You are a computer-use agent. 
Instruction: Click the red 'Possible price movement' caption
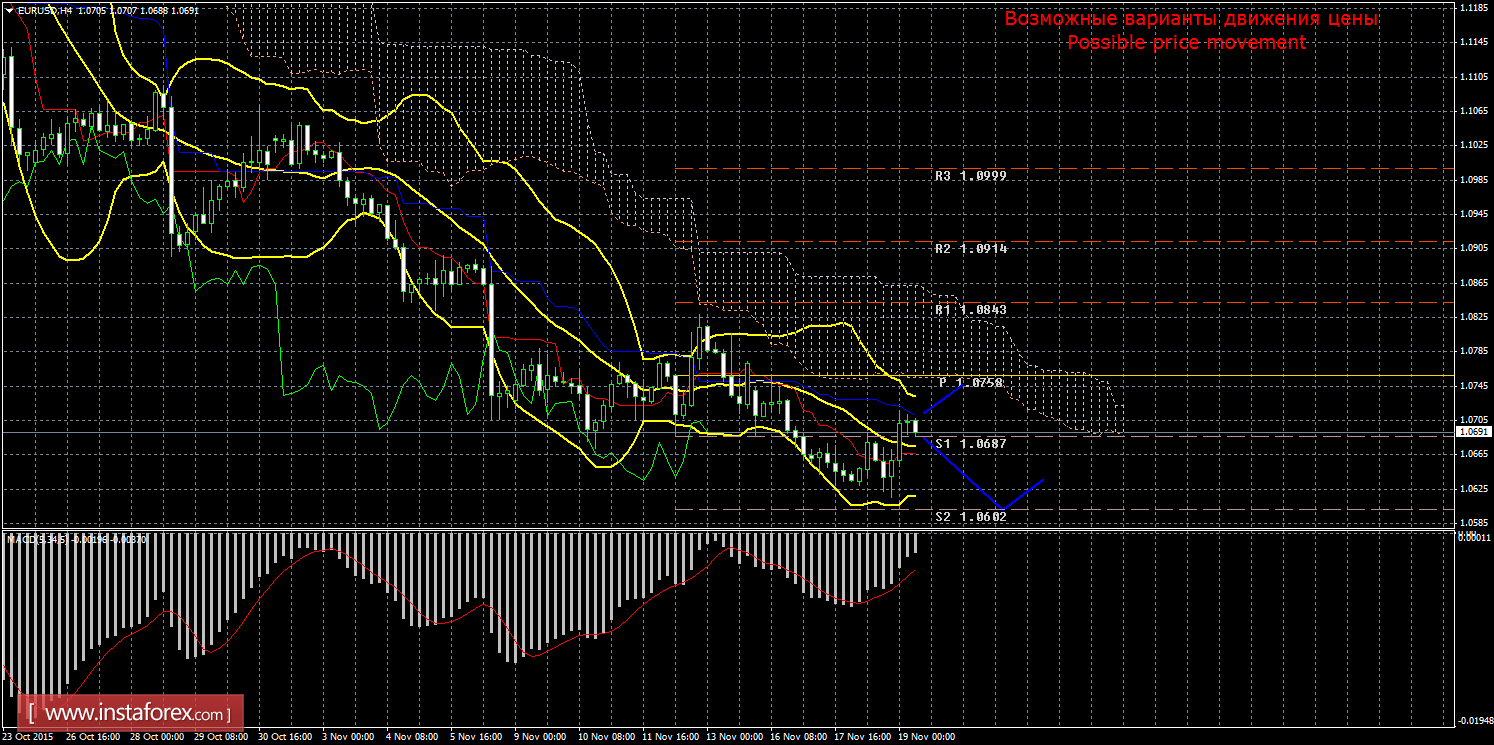coord(1187,42)
